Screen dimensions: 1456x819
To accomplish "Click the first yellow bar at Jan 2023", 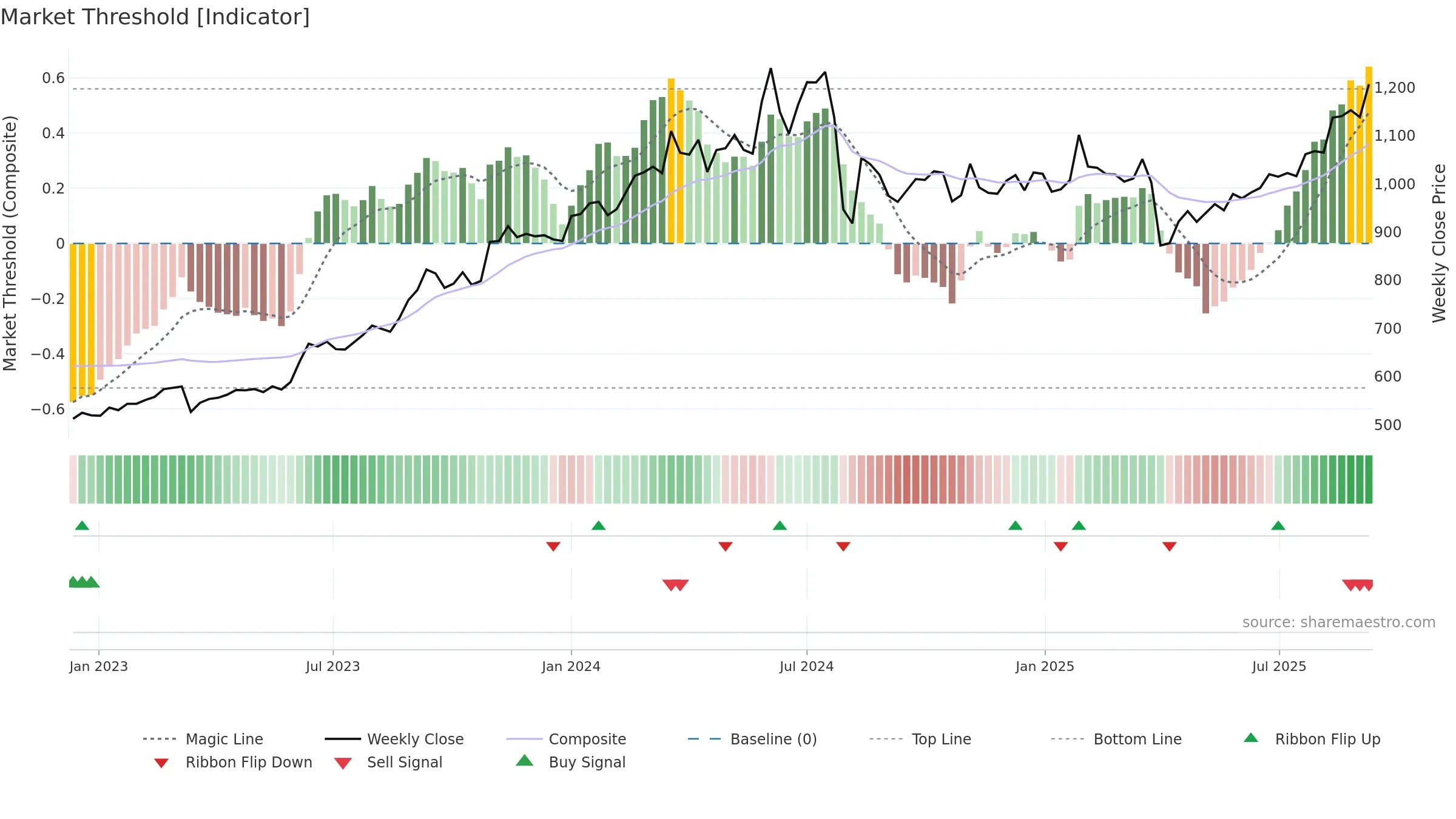I will click(x=73, y=322).
